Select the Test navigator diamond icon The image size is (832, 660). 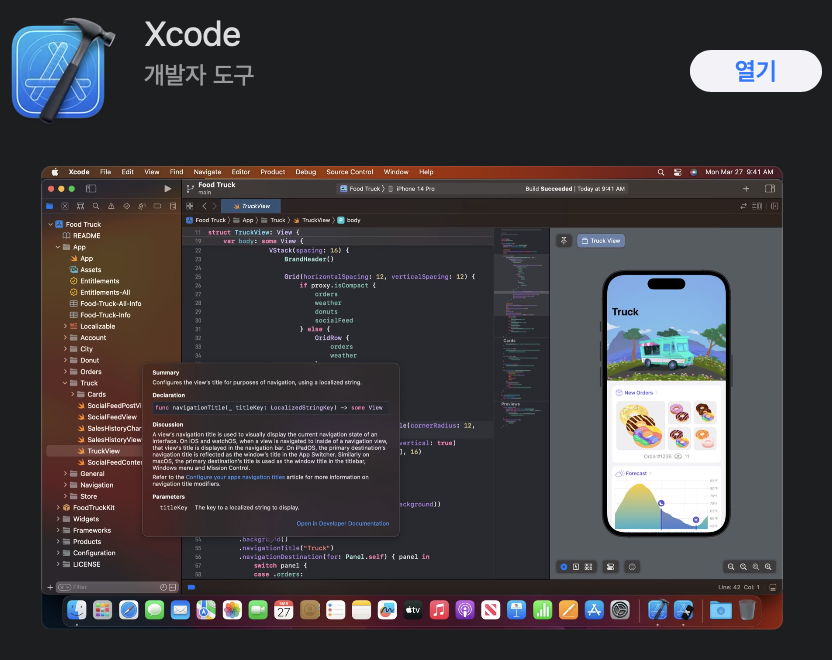tap(126, 206)
